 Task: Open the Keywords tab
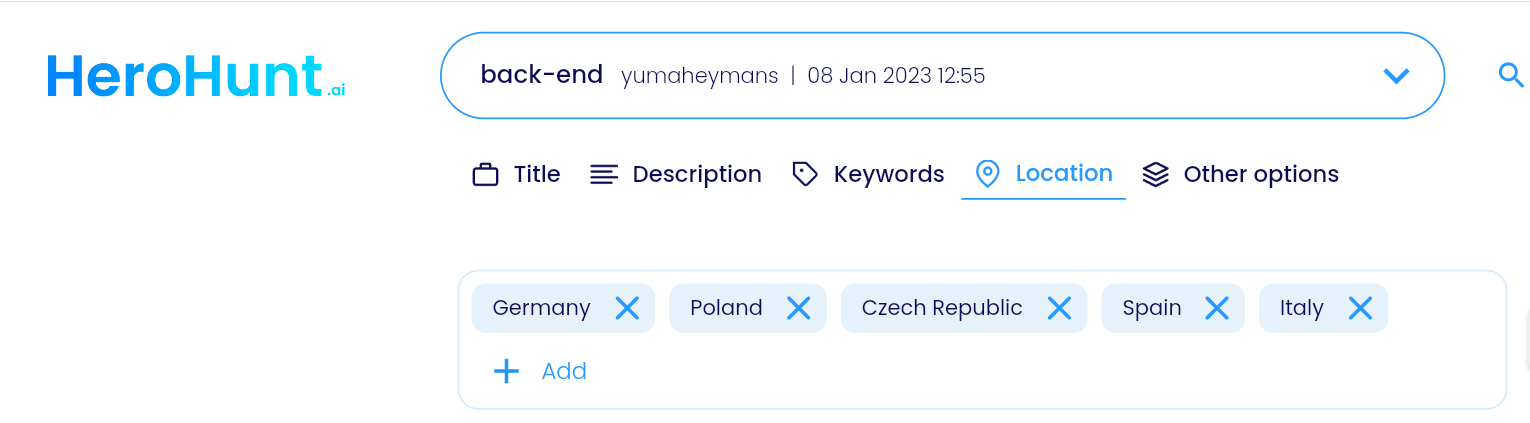868,174
